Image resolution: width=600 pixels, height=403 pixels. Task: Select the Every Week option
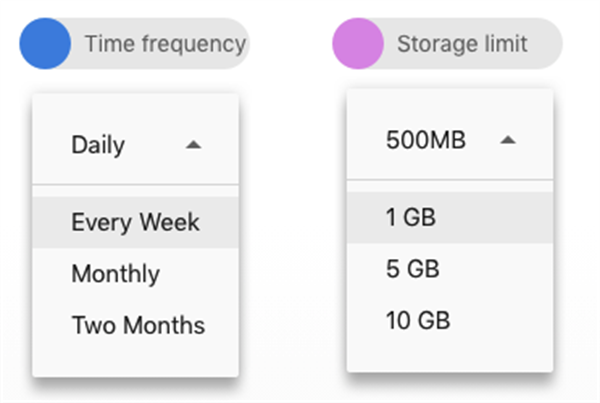135,222
